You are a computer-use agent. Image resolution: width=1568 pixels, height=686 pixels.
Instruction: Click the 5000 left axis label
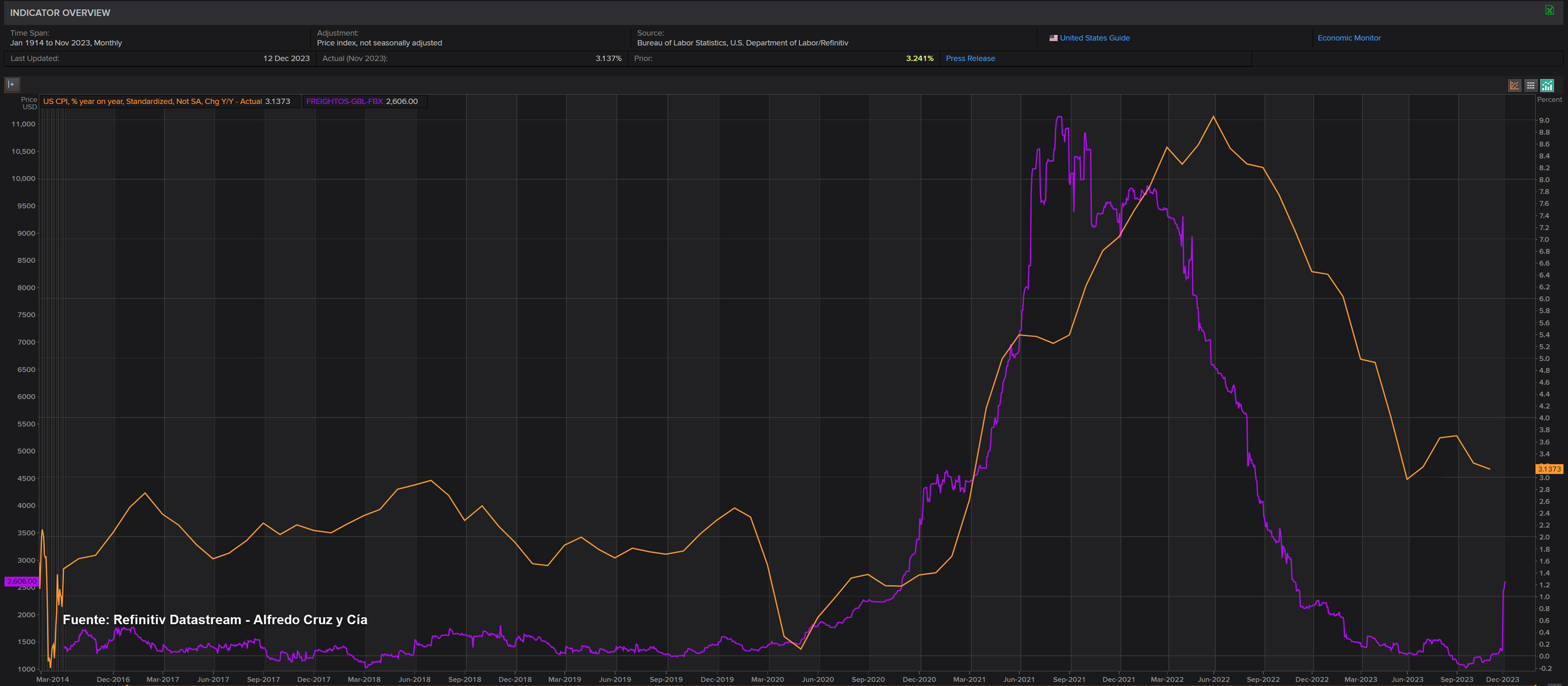(x=26, y=451)
